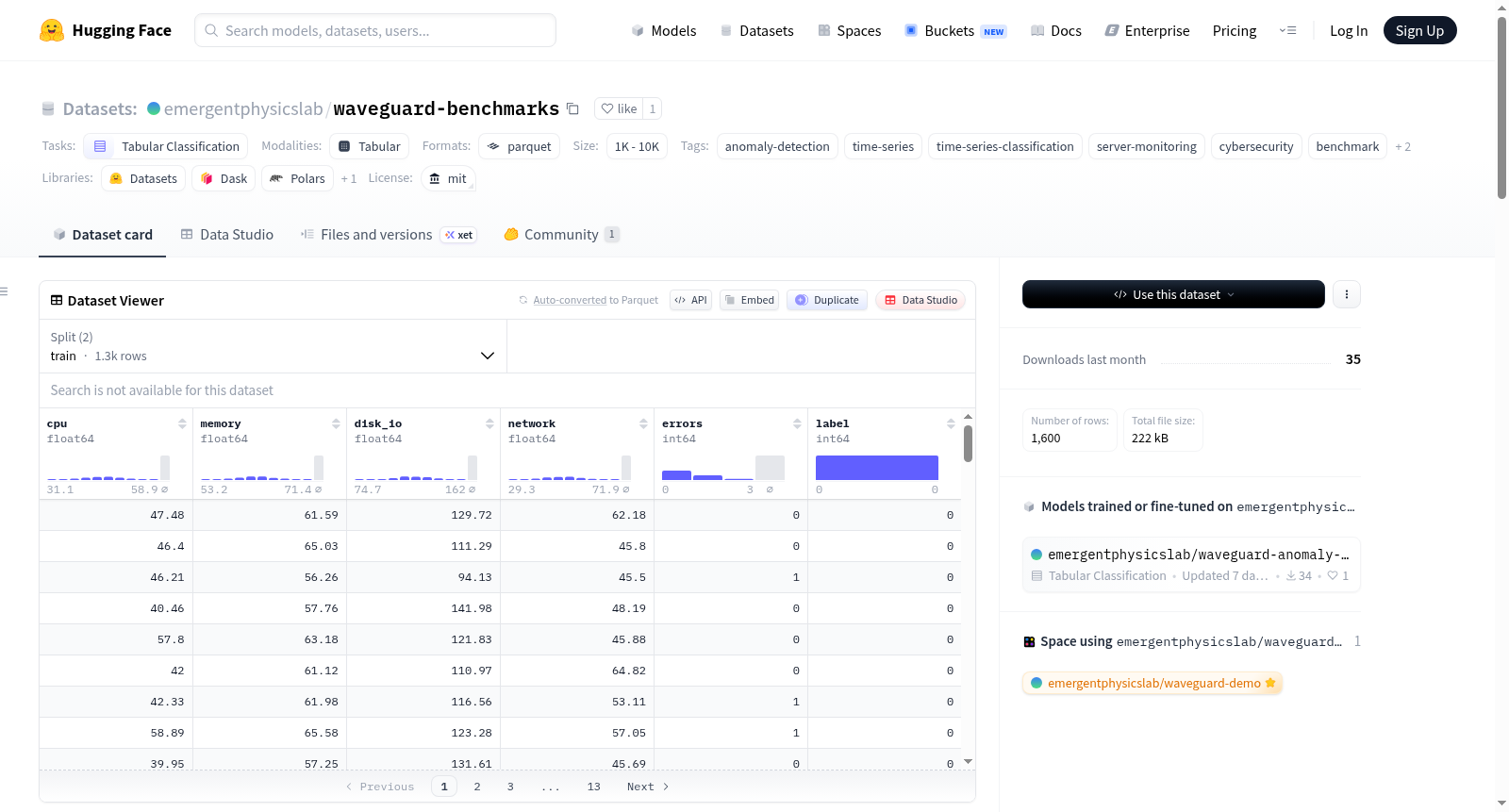Switch to the Community tab
This screenshot has width=1509, height=812.
tap(561, 235)
